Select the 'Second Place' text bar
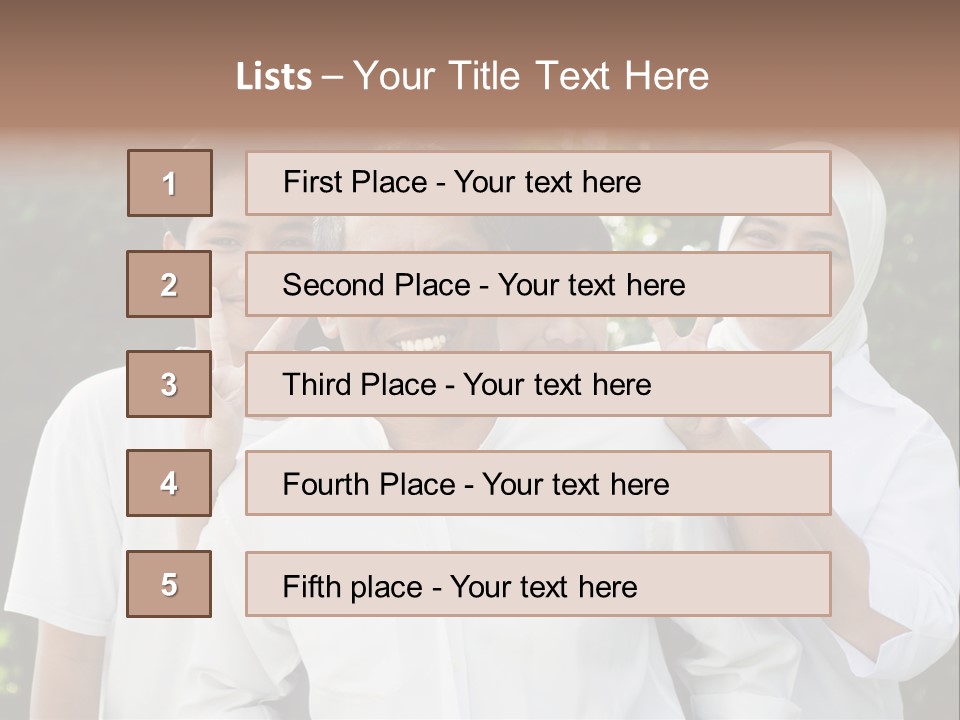 point(538,284)
